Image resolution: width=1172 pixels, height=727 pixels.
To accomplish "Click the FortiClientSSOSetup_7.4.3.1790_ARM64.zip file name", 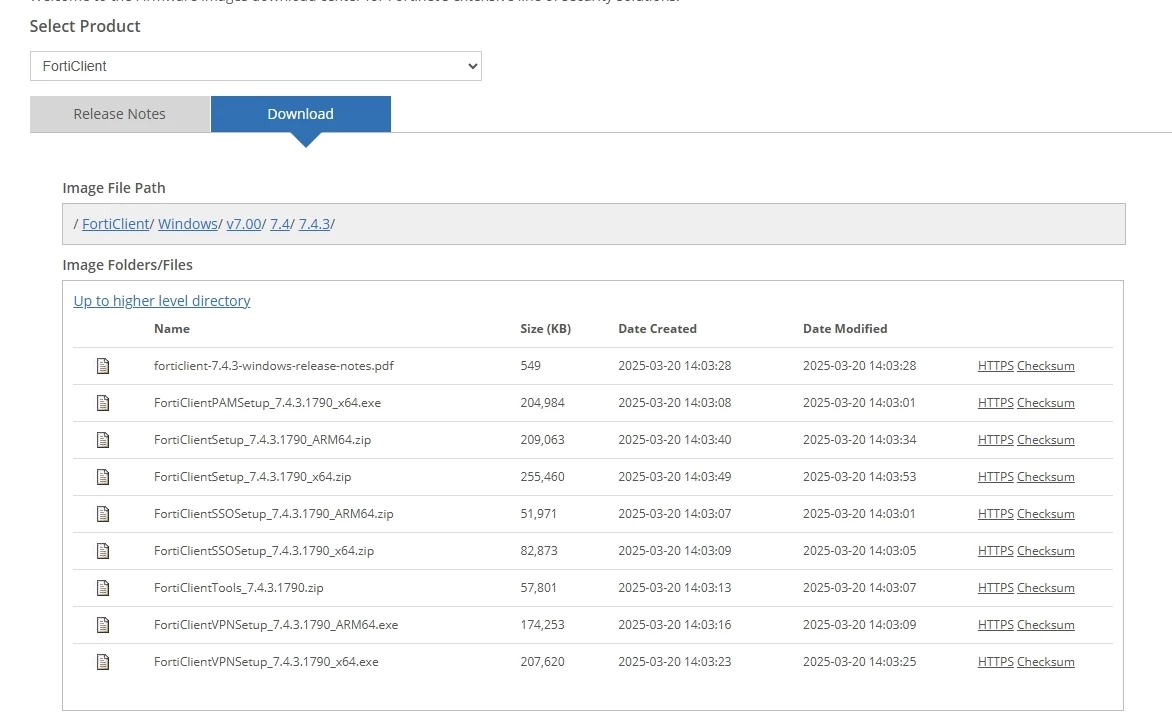I will click(274, 513).
